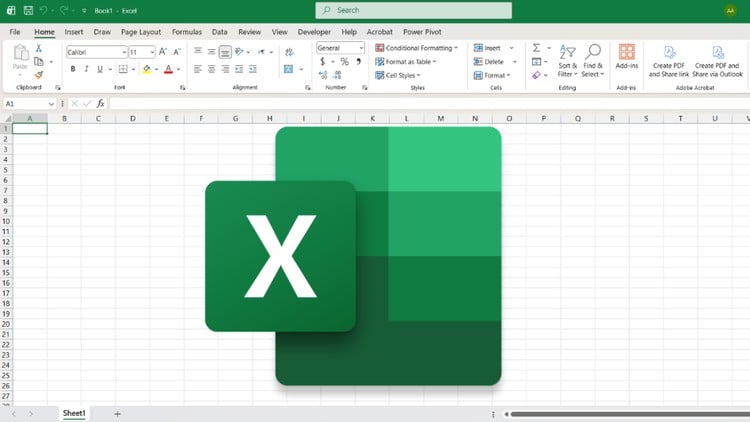Click the Save icon in title bar
The image size is (750, 422).
pos(28,11)
